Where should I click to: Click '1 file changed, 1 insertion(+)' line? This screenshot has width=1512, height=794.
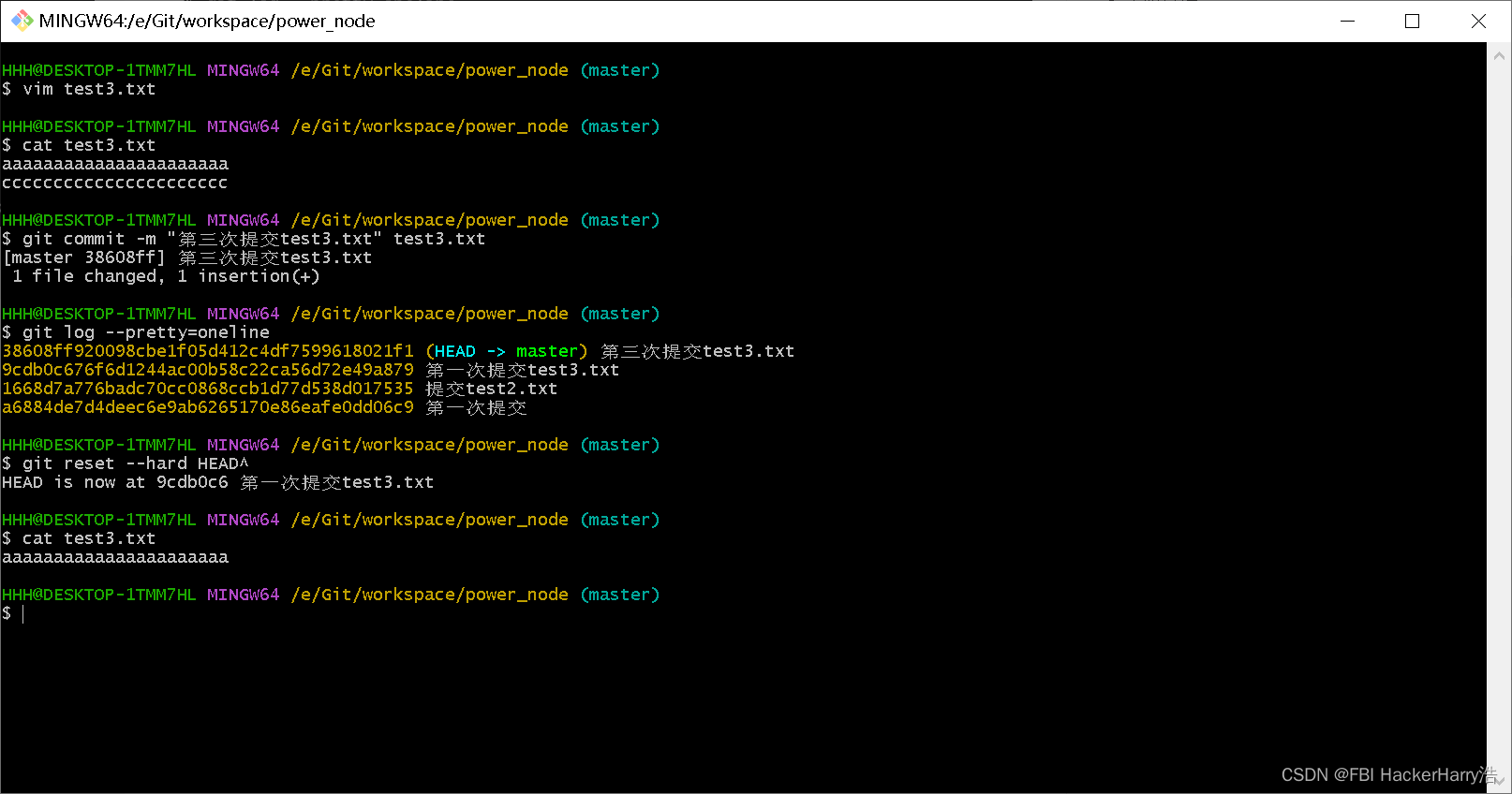(166, 276)
